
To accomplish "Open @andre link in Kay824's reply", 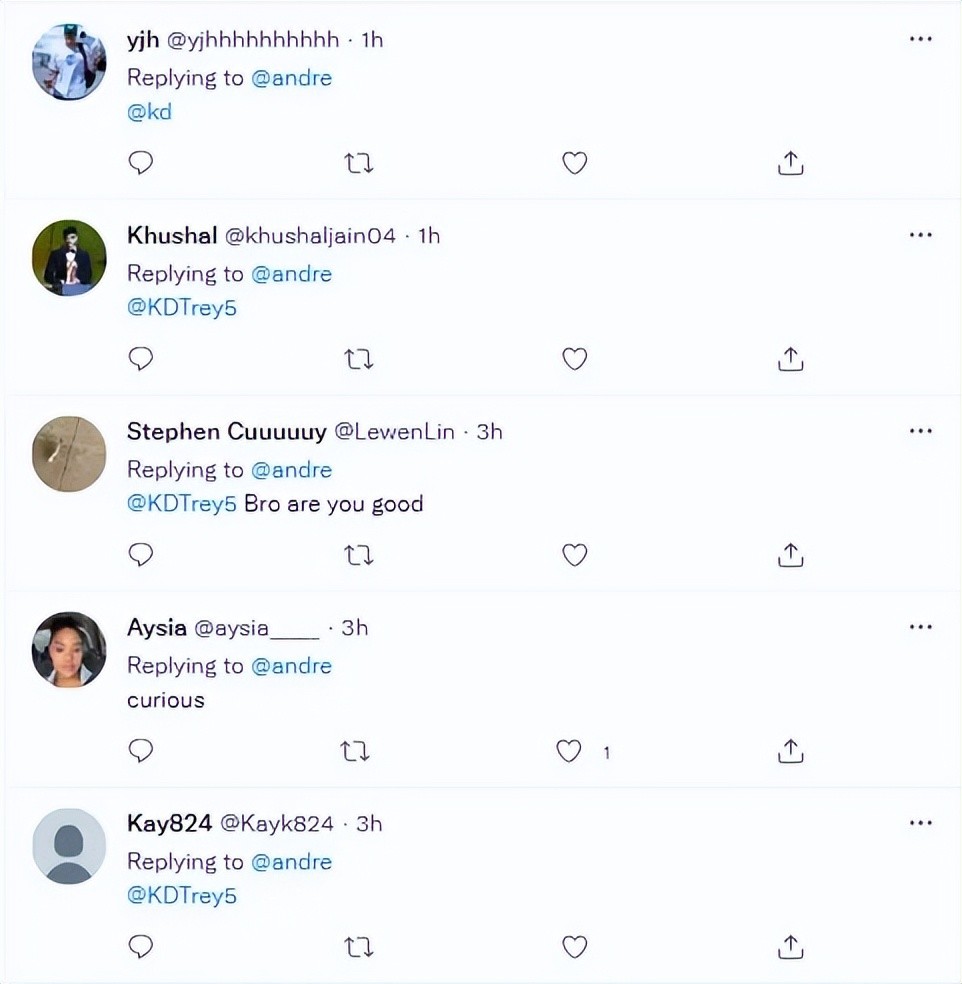I will [x=291, y=862].
